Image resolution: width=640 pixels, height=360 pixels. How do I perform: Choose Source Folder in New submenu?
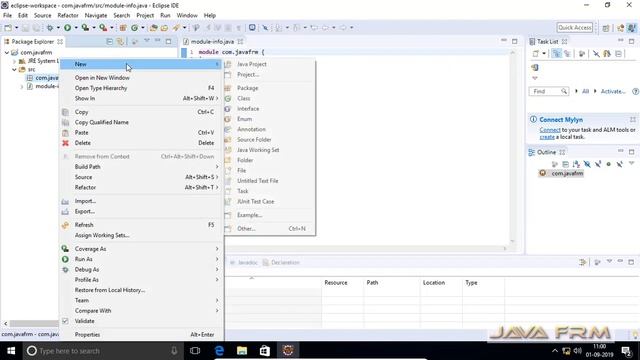[x=269, y=140]
